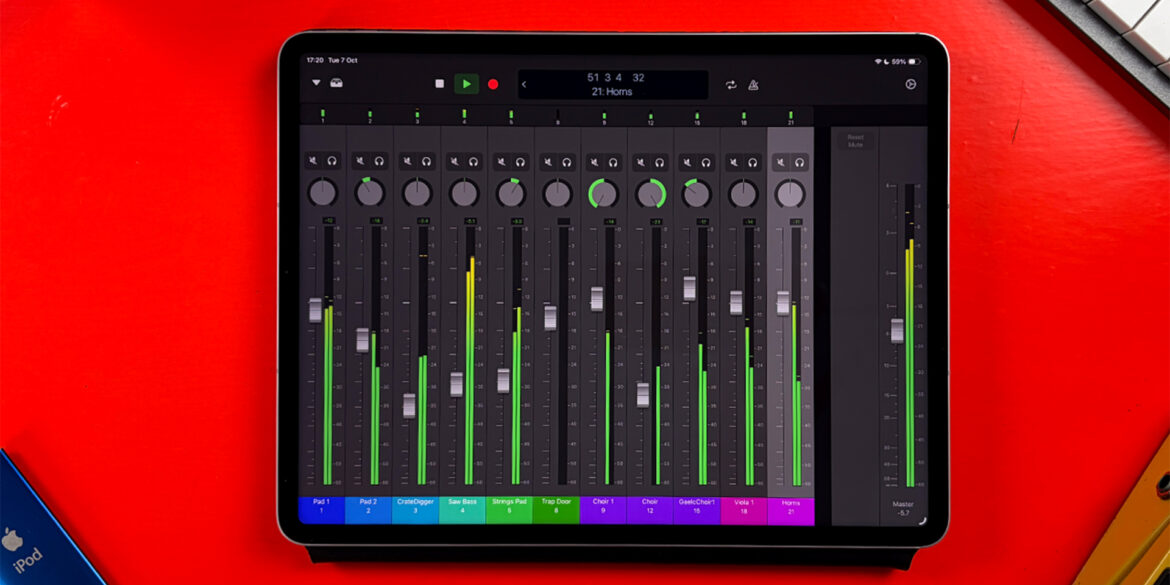
Task: Mute the Pad 1 channel
Action: [x=311, y=160]
